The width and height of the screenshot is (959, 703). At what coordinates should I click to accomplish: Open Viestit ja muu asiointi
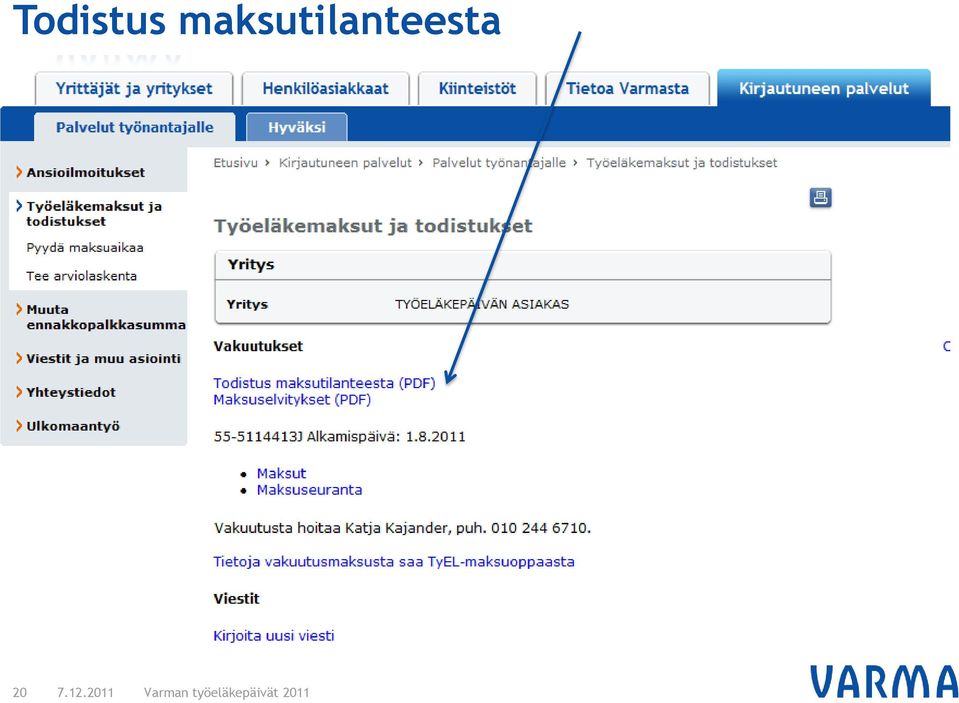(103, 359)
